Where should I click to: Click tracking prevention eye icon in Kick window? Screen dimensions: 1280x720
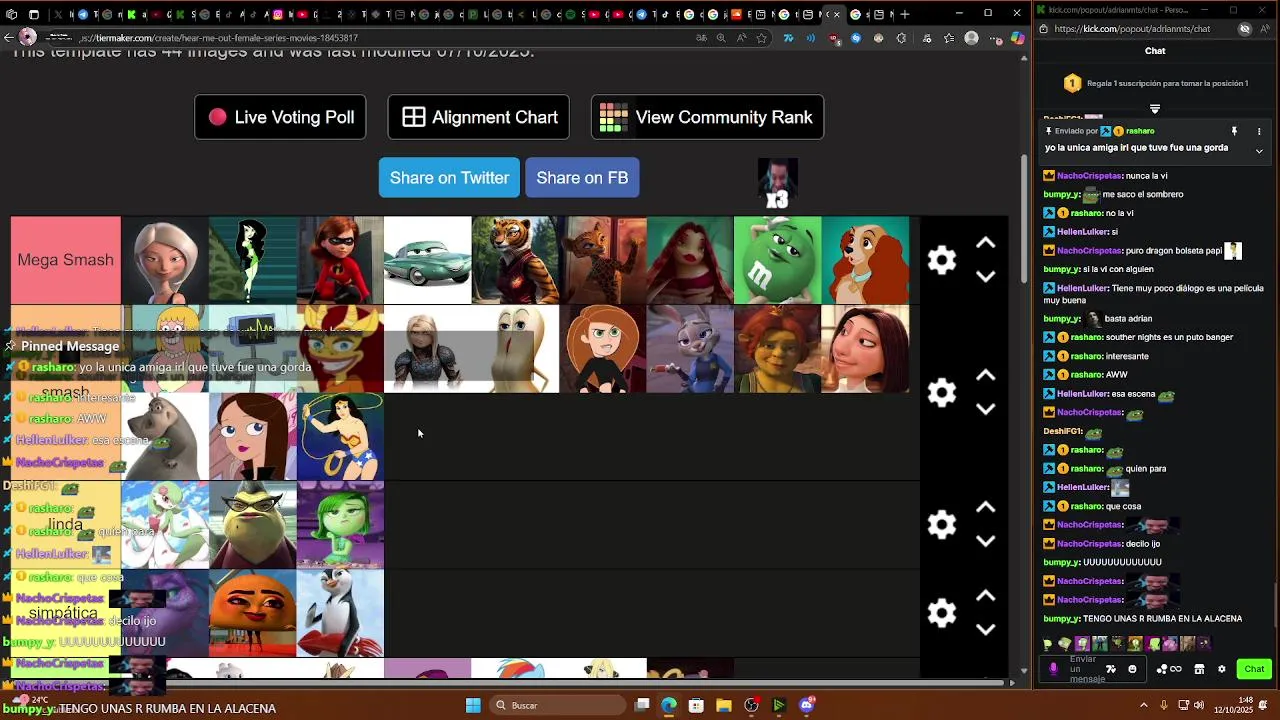click(1245, 29)
